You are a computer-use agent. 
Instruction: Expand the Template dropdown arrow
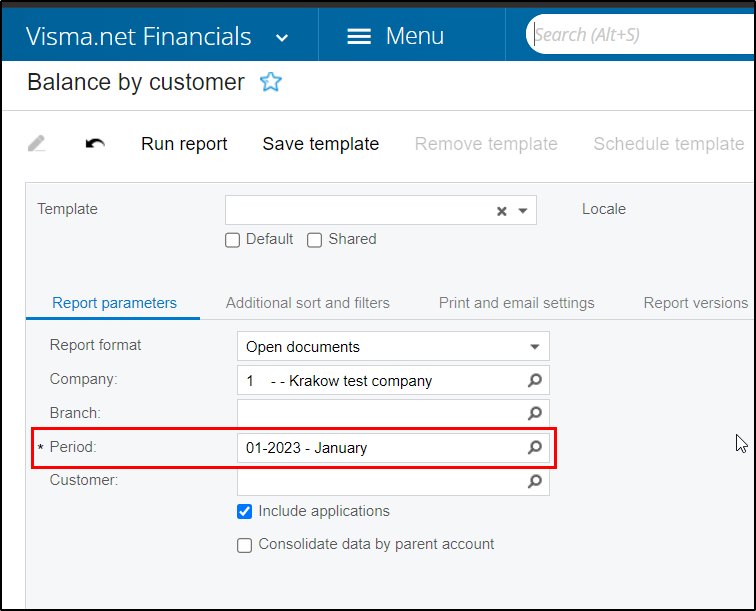(x=523, y=211)
